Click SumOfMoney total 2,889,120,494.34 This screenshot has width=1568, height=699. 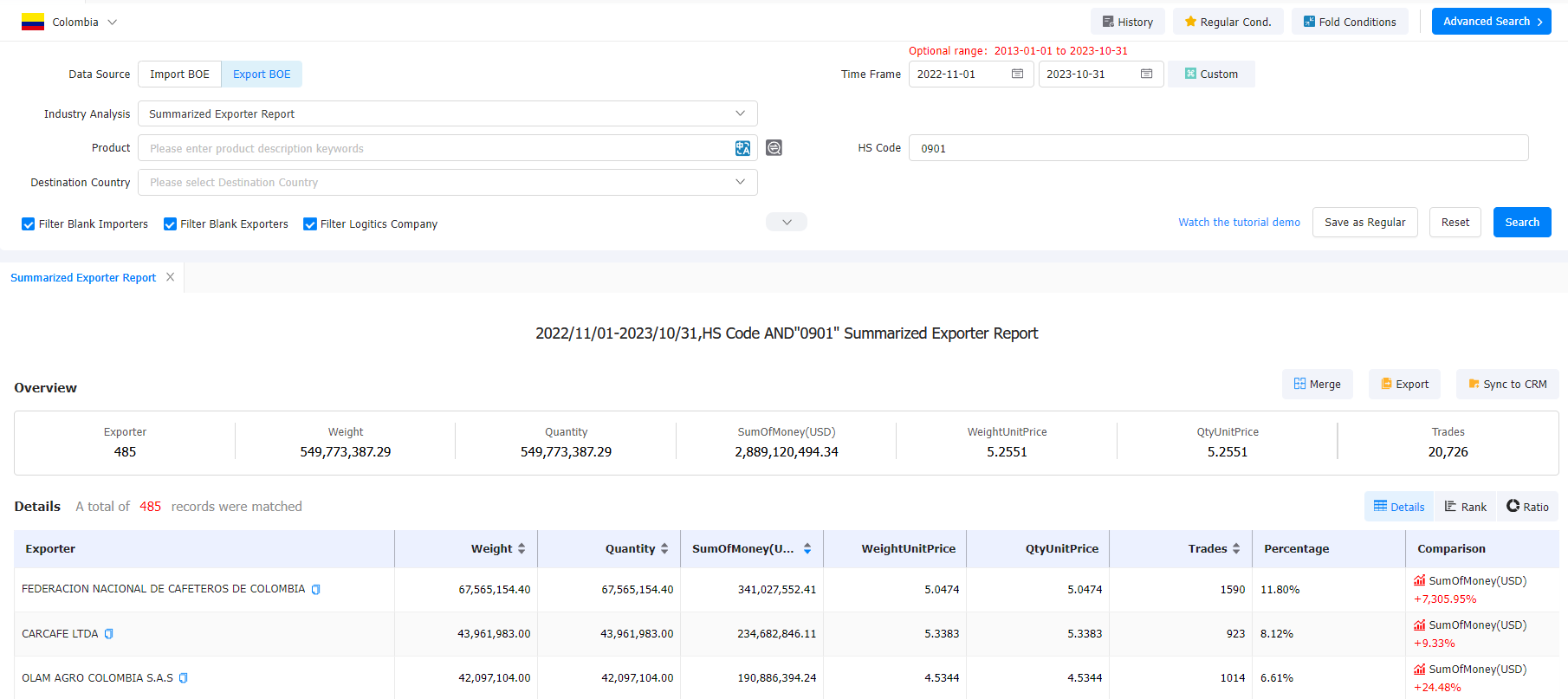[x=787, y=452]
